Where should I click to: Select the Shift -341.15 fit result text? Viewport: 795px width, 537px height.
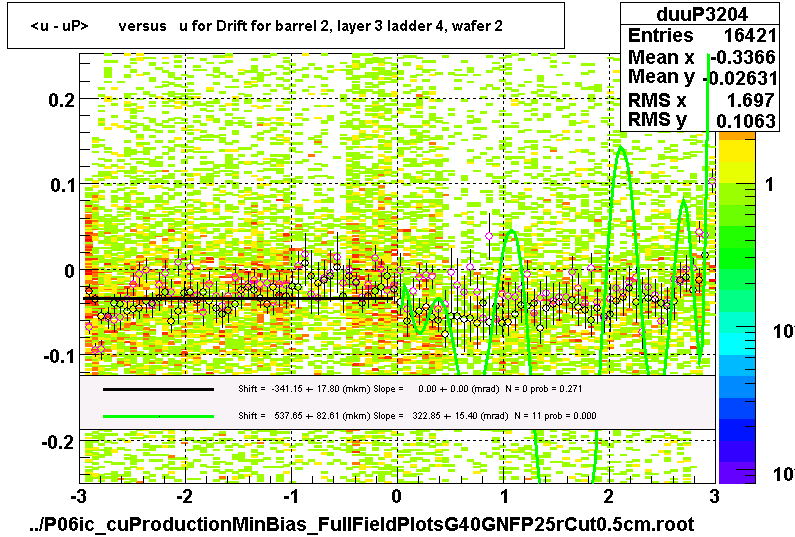point(410,389)
